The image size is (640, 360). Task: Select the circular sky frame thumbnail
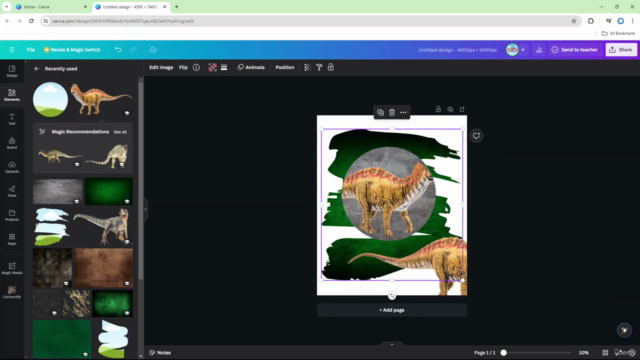[x=51, y=100]
